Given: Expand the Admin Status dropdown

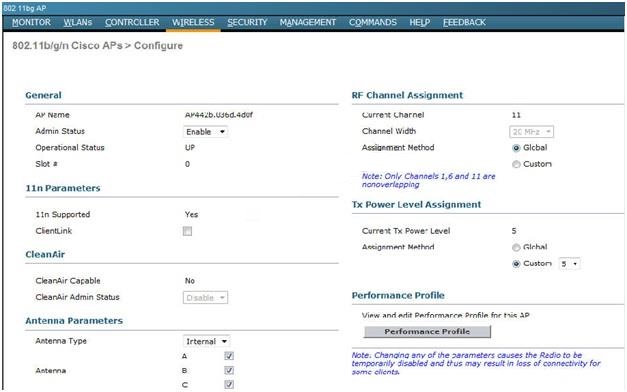Looking at the screenshot, I should click(206, 132).
